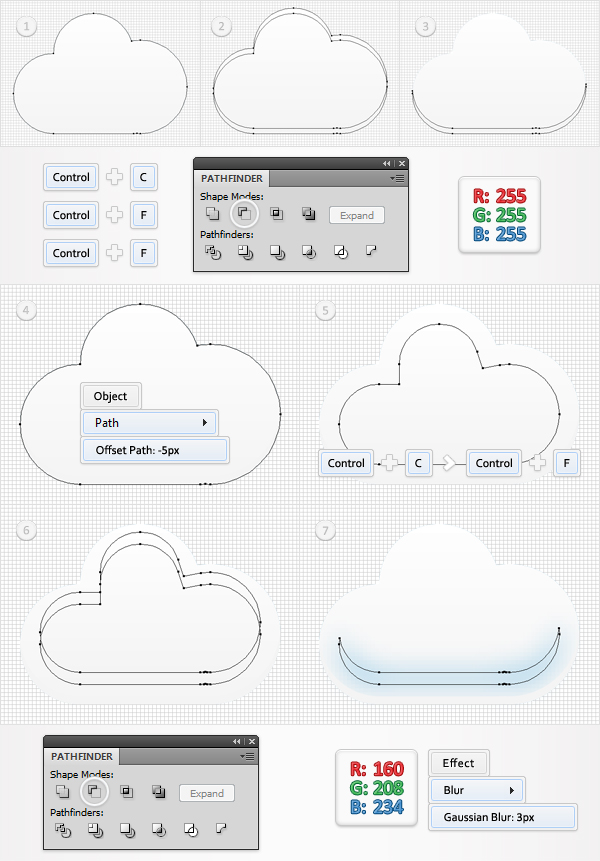Select PATHFINDER tab in lower panel
Screen dimensions: 600x861
pyautogui.click(x=82, y=757)
